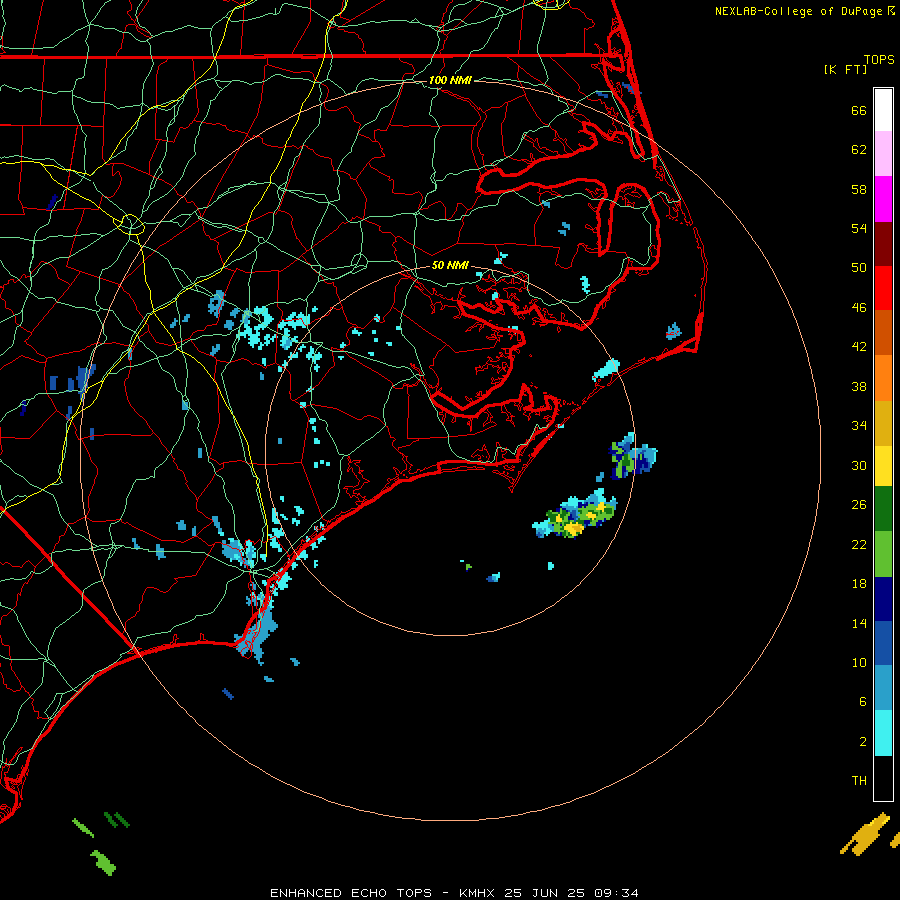Click the 42 legend value
The height and width of the screenshot is (900, 900).
(x=859, y=347)
